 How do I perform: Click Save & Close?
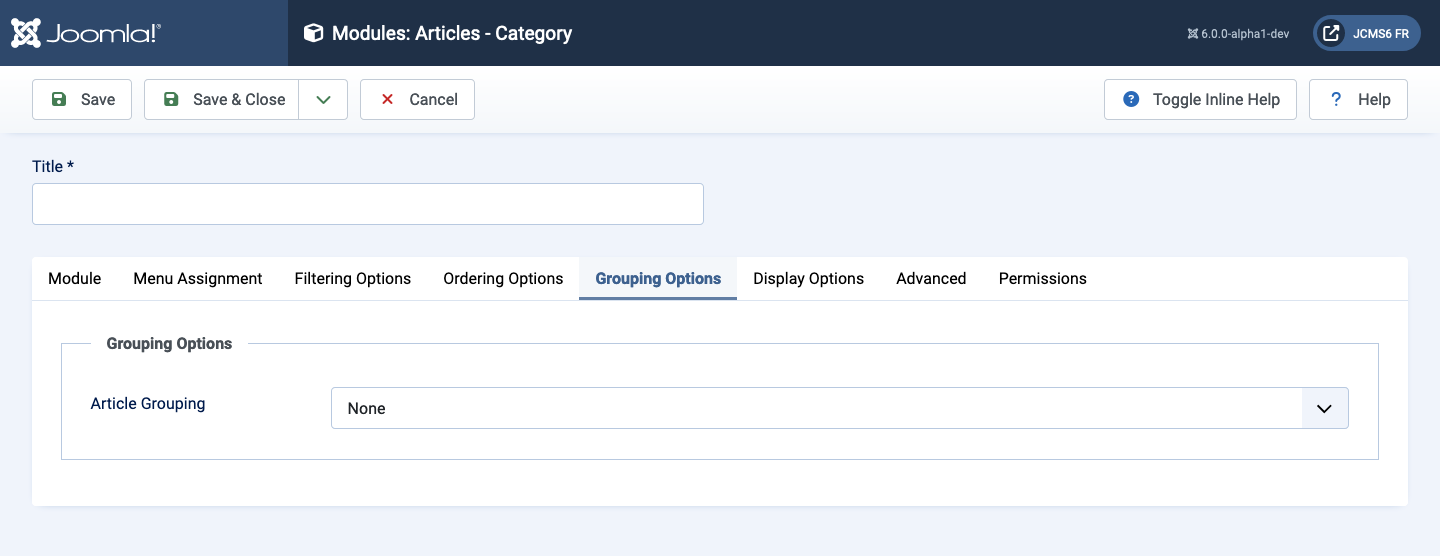click(x=222, y=99)
